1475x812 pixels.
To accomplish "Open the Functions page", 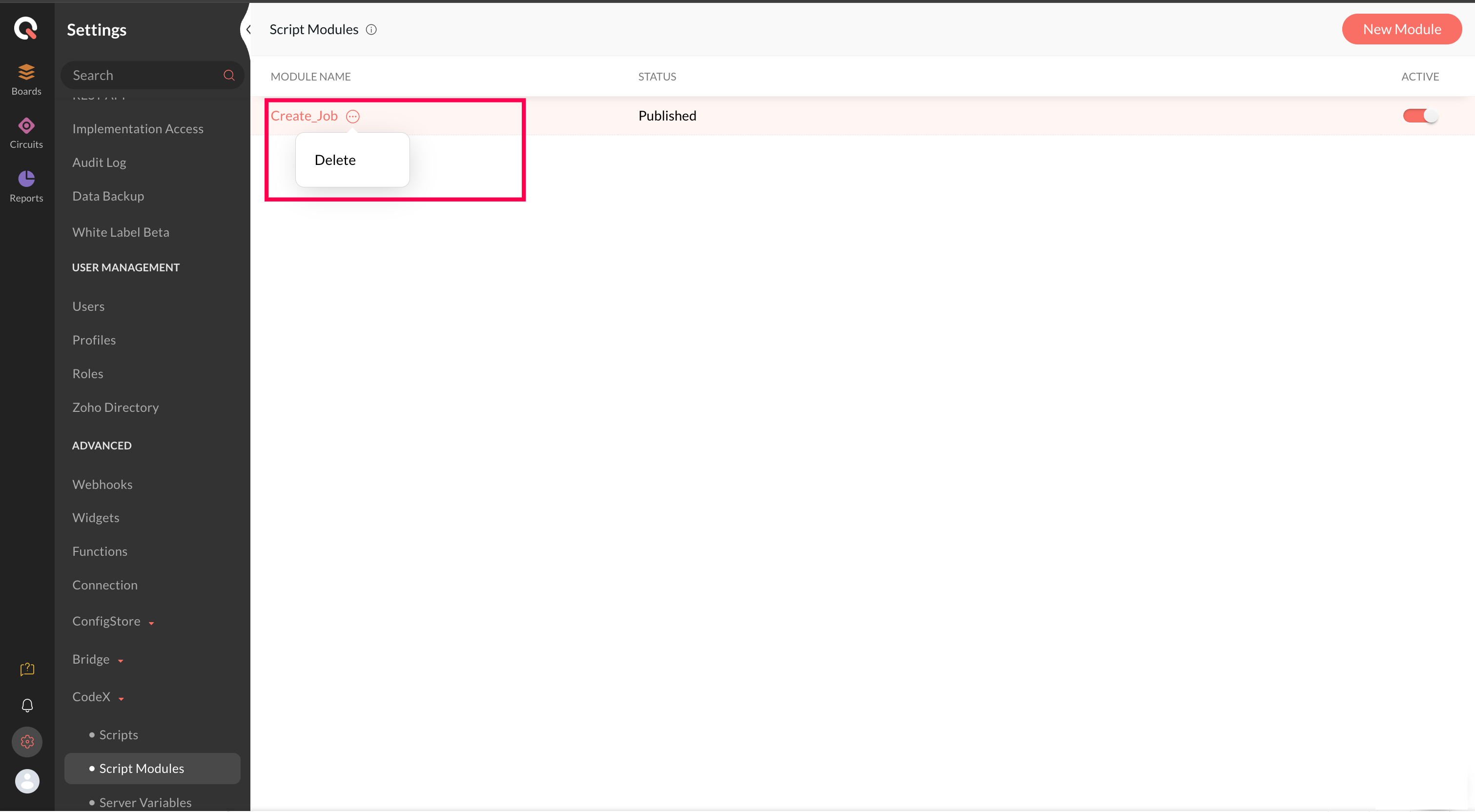I will click(100, 551).
